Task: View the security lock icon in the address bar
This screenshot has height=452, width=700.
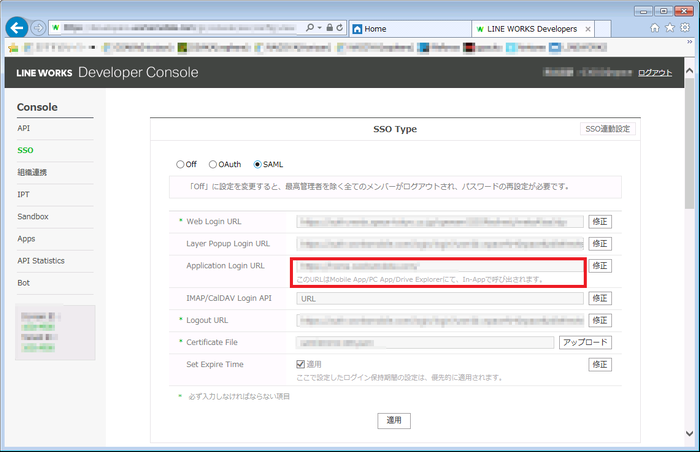Action: (329, 28)
